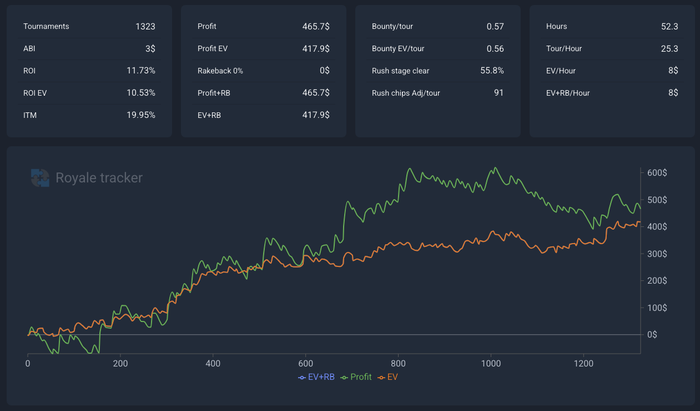Click the EV+RB/Hour label
Viewport: 700px width, 411px height.
point(568,93)
